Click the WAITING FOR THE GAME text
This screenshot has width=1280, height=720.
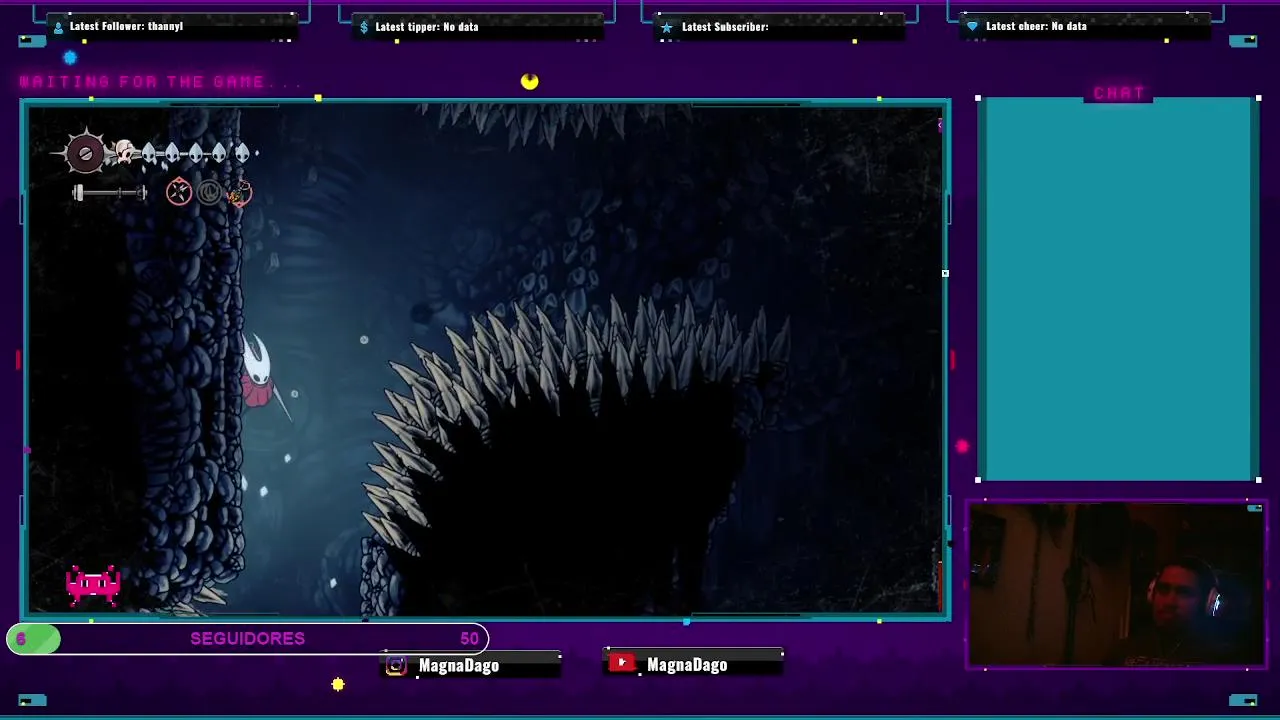pos(160,82)
